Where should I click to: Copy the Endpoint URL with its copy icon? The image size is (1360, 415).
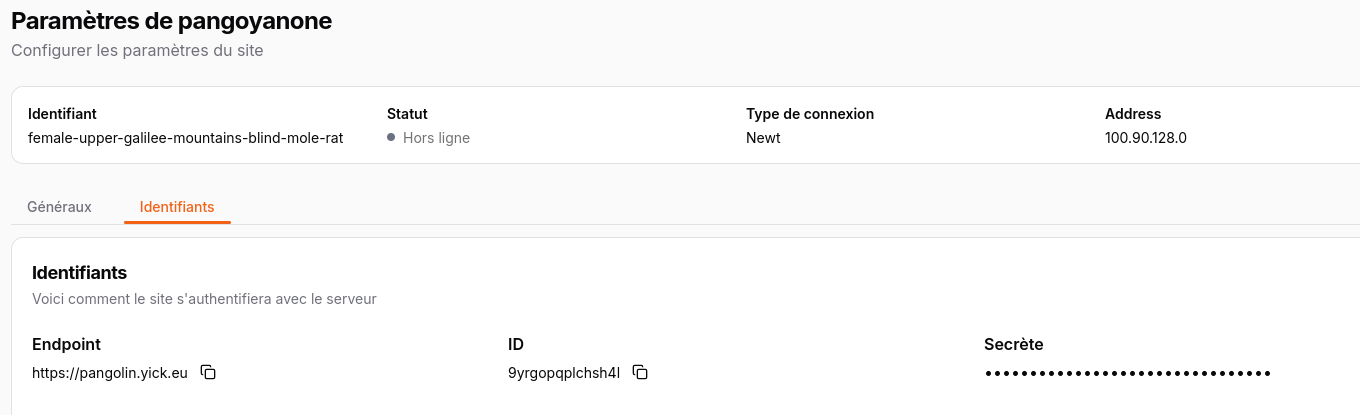pos(208,372)
